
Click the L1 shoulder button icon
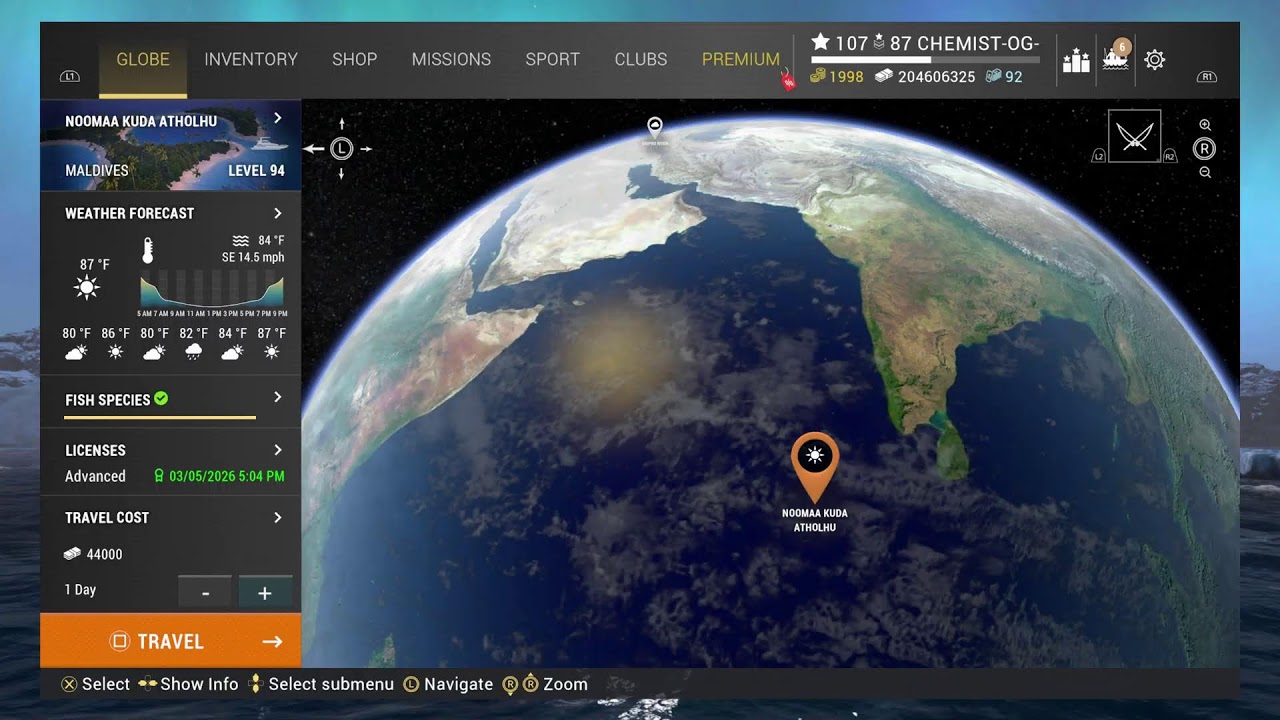[x=70, y=76]
